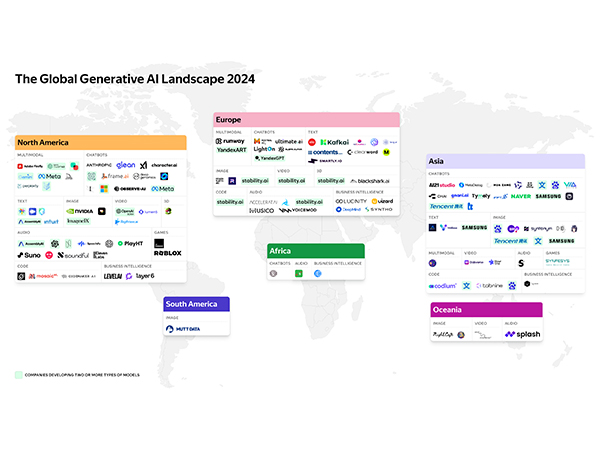This screenshot has width=600, height=450.
Task: Click the Typely logo in Asia
Action: coord(481,196)
